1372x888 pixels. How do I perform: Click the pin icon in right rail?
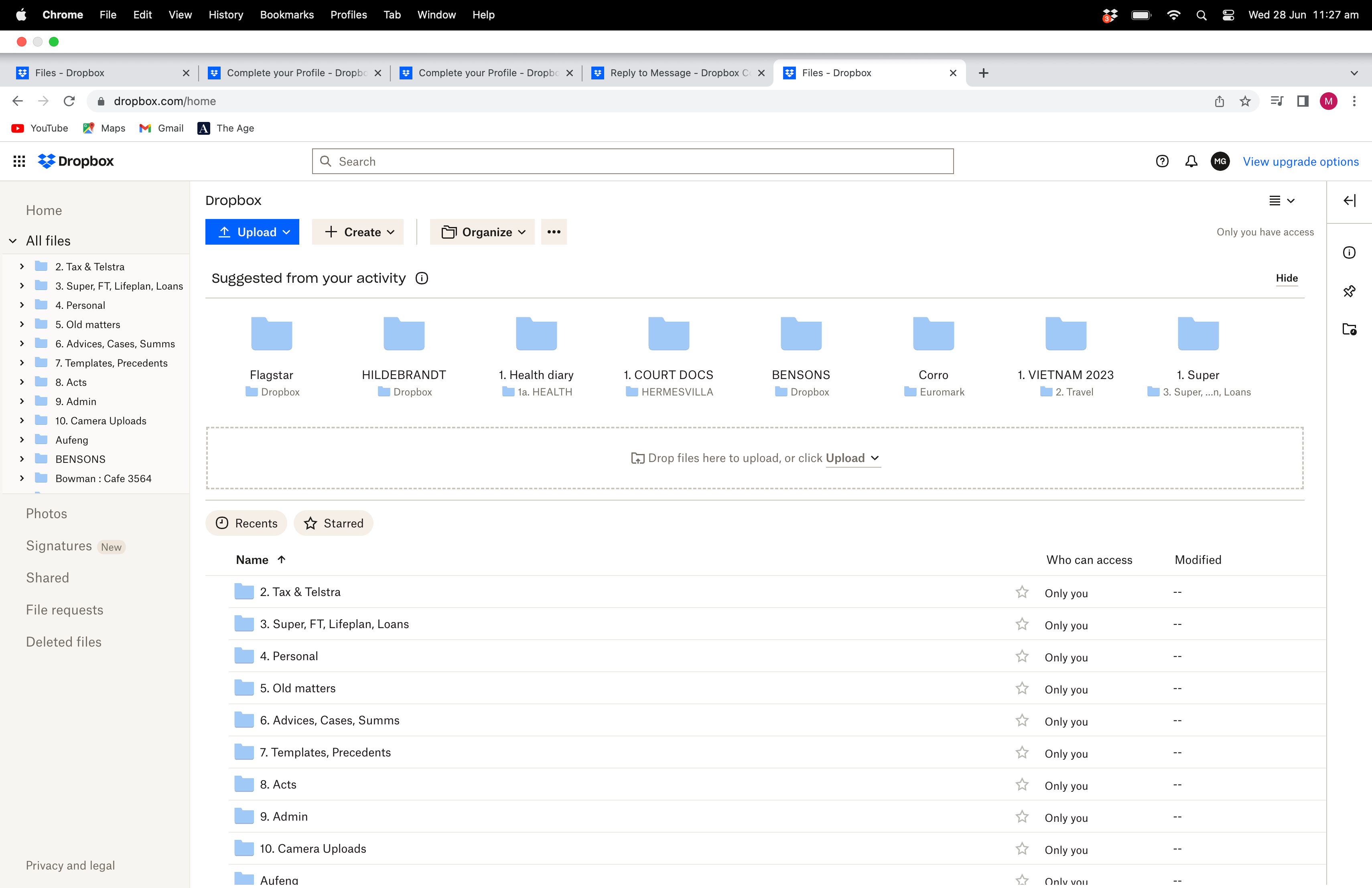point(1349,291)
